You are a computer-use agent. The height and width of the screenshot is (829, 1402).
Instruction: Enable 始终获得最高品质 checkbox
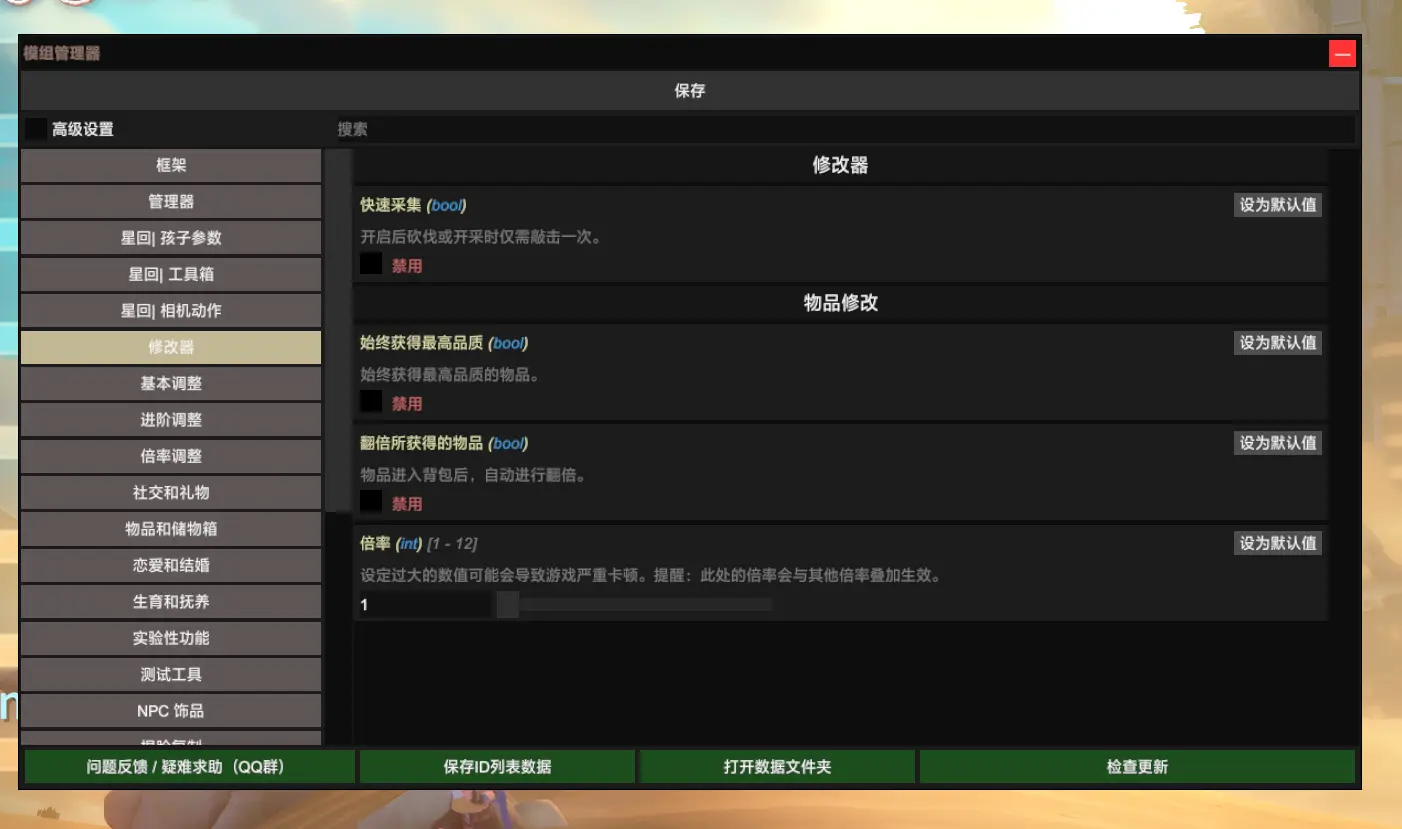pos(371,402)
